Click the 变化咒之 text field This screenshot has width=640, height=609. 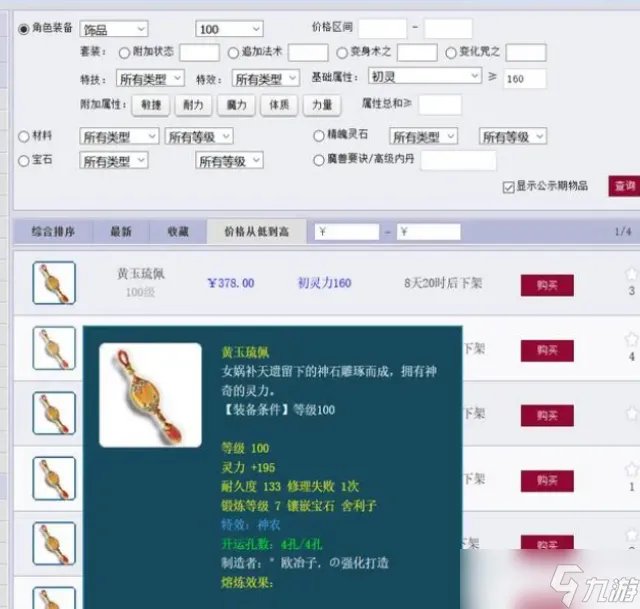[526, 53]
